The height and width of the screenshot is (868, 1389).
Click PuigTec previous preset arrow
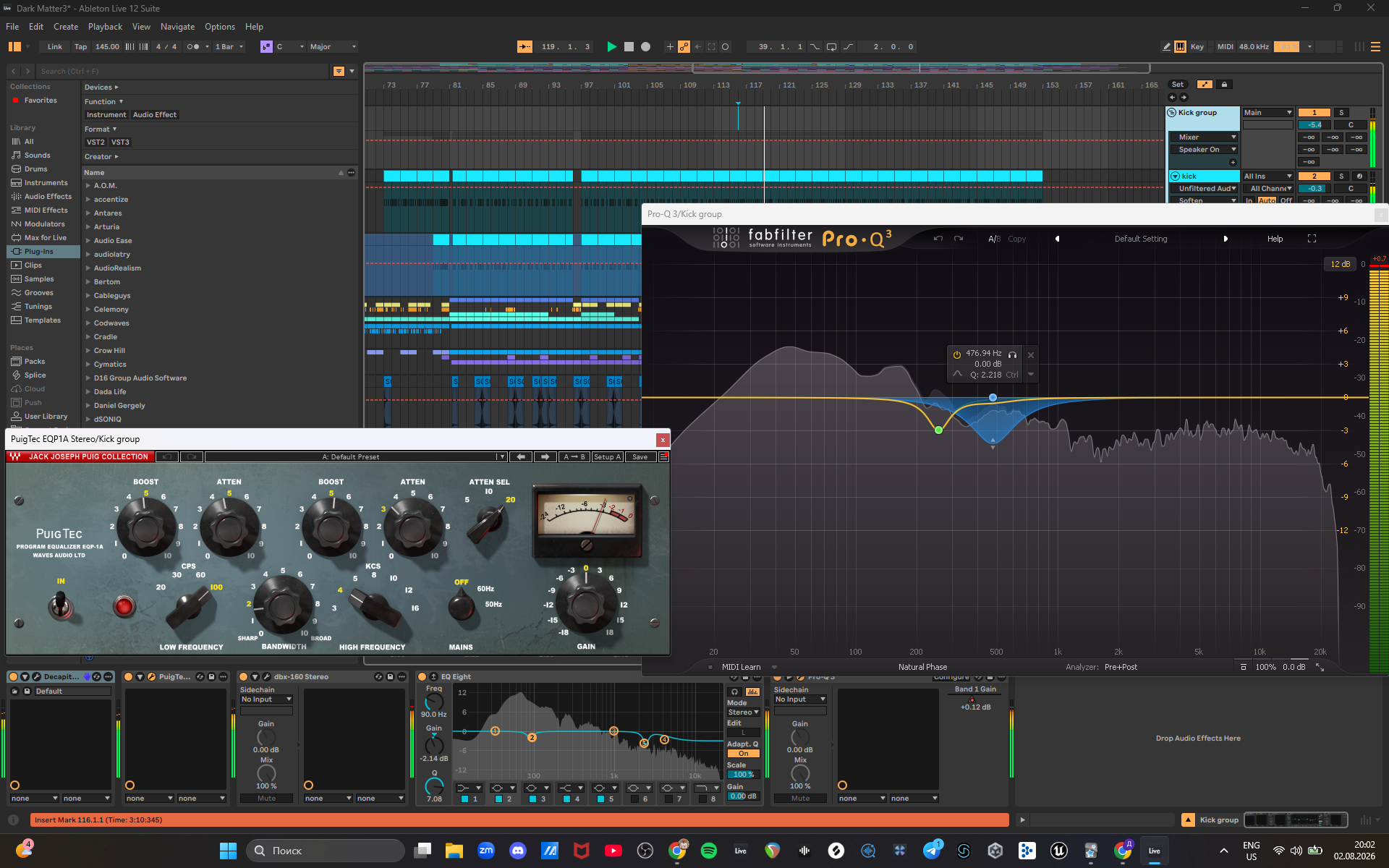[521, 457]
